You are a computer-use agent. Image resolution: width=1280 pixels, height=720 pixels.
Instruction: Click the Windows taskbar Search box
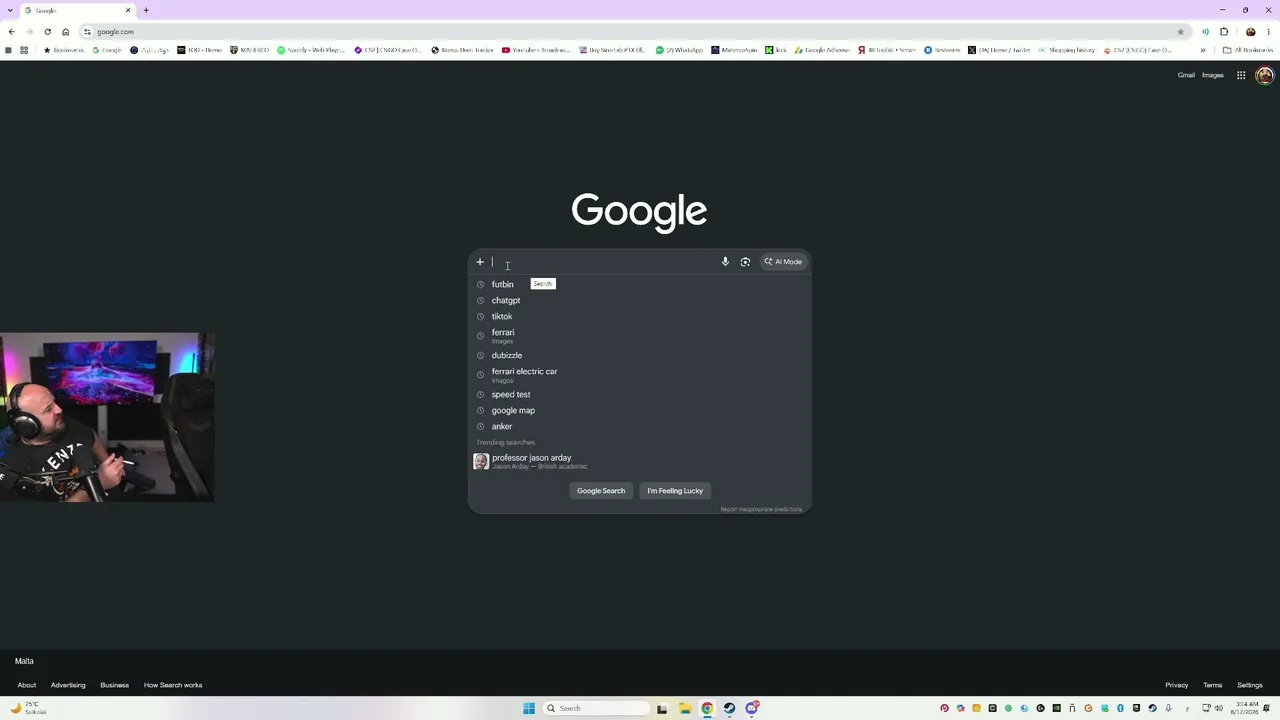pyautogui.click(x=595, y=708)
